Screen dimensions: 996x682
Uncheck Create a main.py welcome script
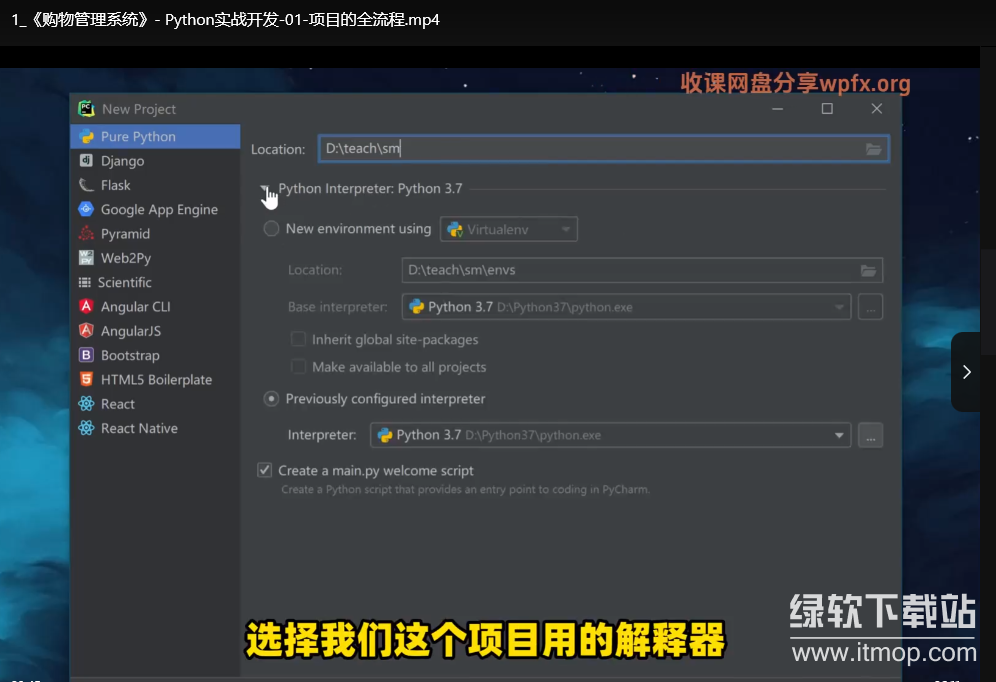[x=265, y=470]
